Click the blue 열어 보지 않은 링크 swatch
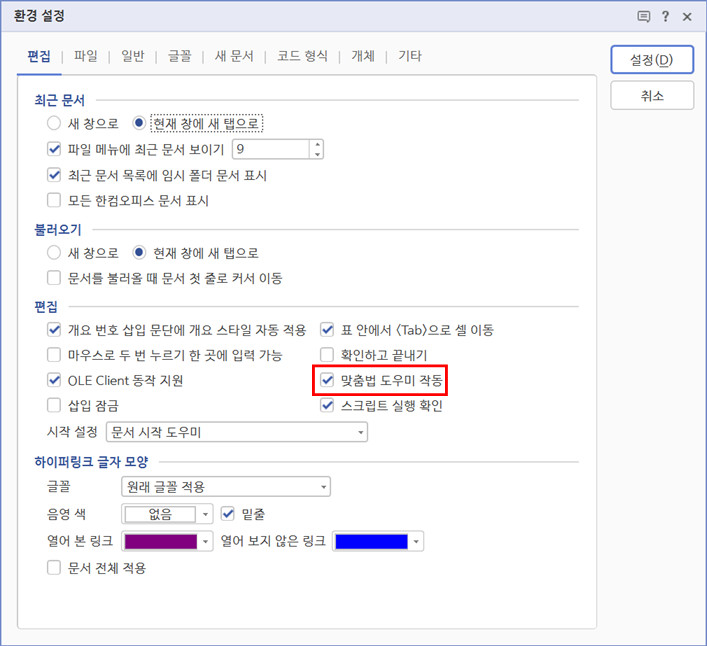This screenshot has width=707, height=646. [371, 541]
